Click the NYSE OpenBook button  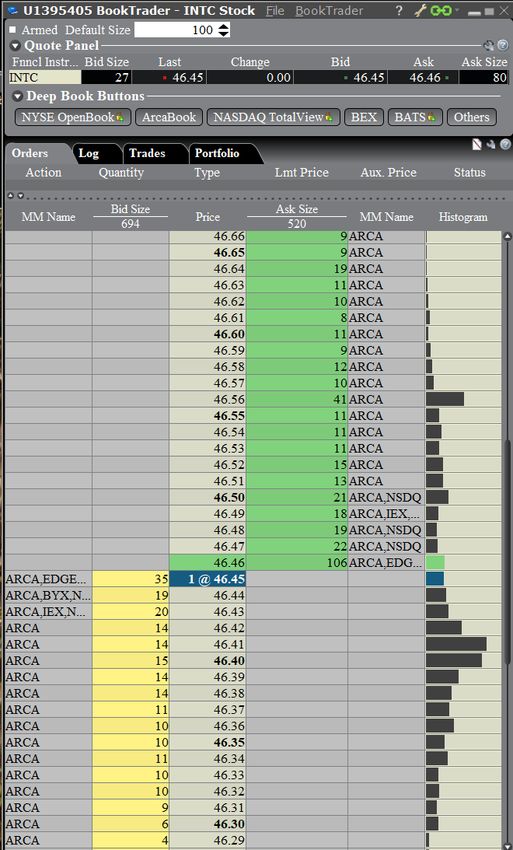(73, 117)
